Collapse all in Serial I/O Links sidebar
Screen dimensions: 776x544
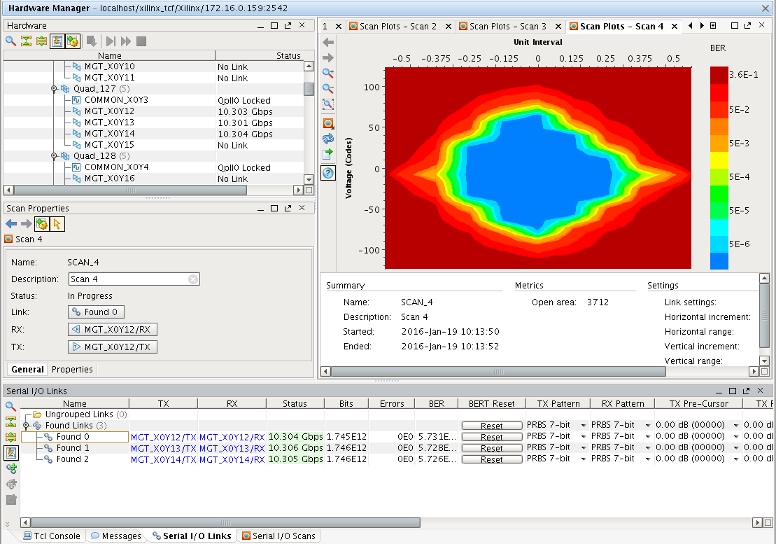pyautogui.click(x=10, y=422)
